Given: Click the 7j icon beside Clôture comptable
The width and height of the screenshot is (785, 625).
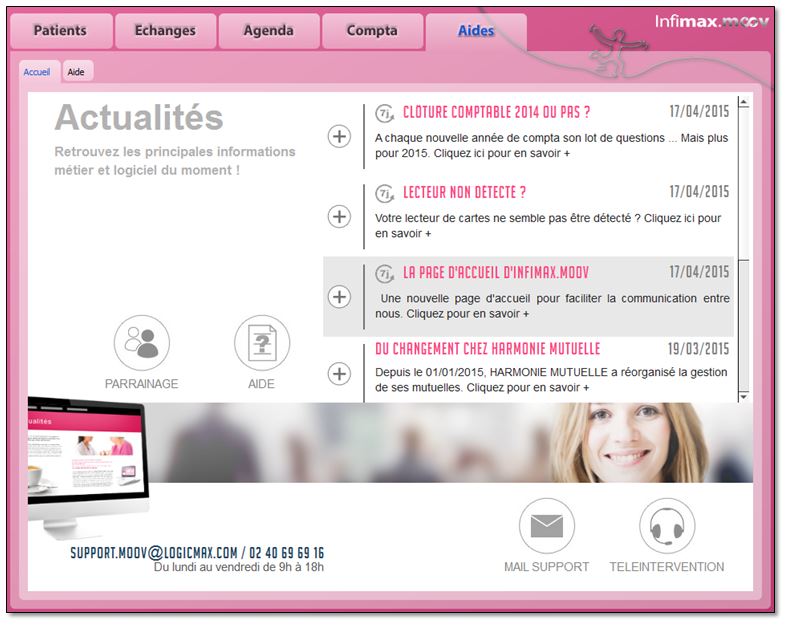Looking at the screenshot, I should pos(384,113).
